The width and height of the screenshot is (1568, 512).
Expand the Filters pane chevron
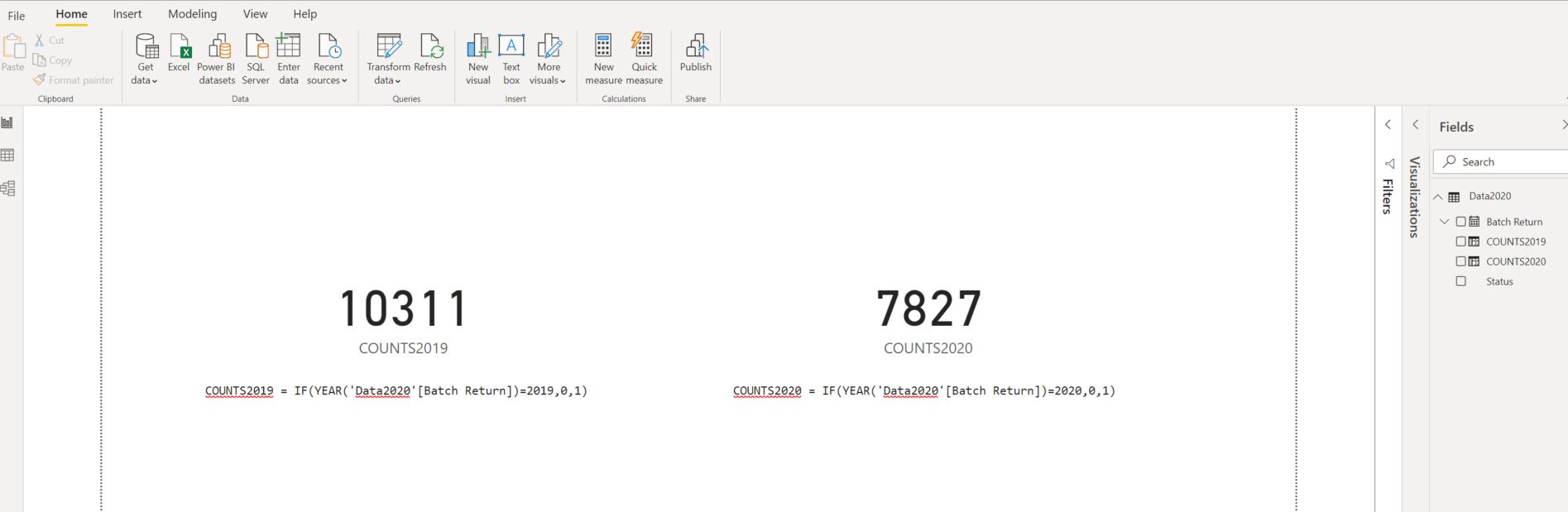click(x=1388, y=125)
